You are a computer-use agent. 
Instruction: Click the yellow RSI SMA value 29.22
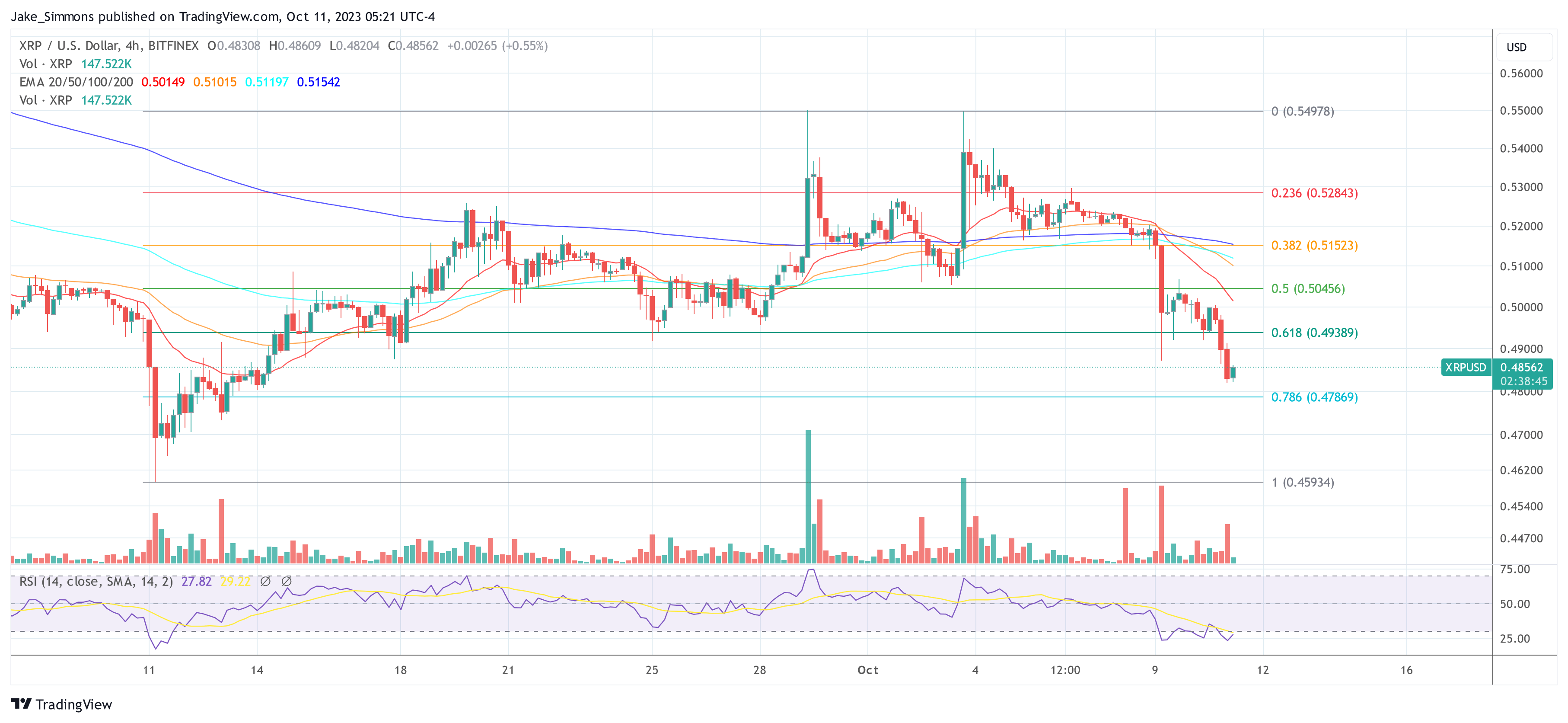[x=236, y=582]
